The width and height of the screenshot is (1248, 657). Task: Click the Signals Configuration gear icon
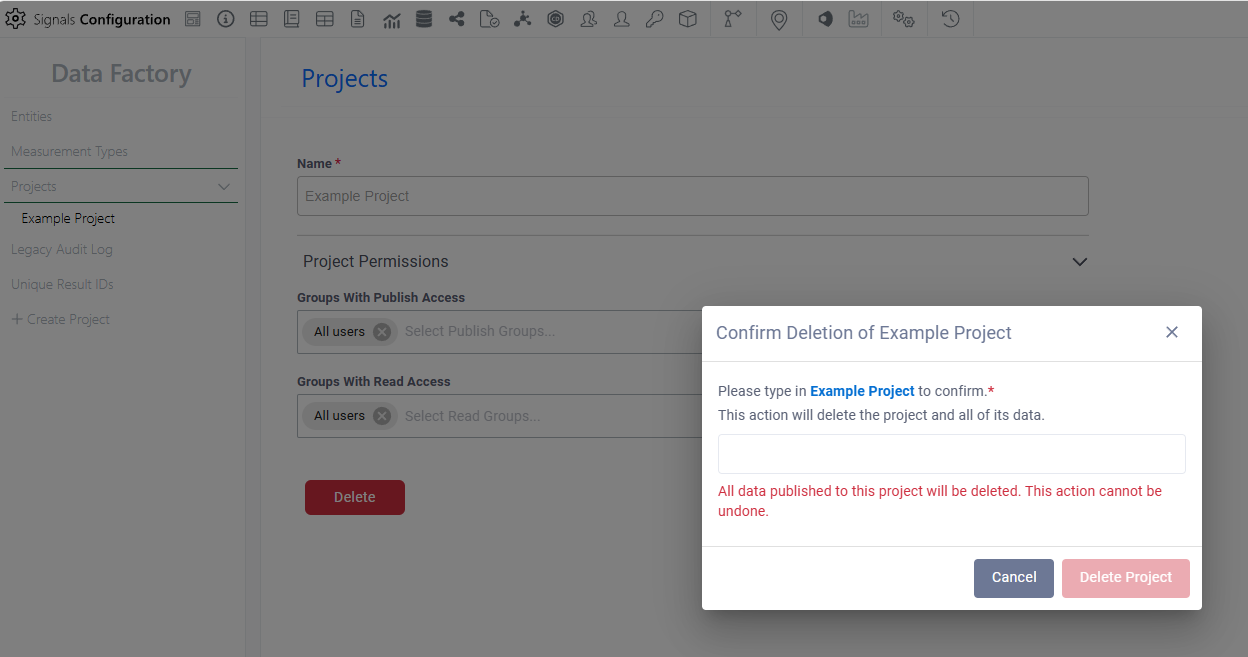click(x=16, y=19)
